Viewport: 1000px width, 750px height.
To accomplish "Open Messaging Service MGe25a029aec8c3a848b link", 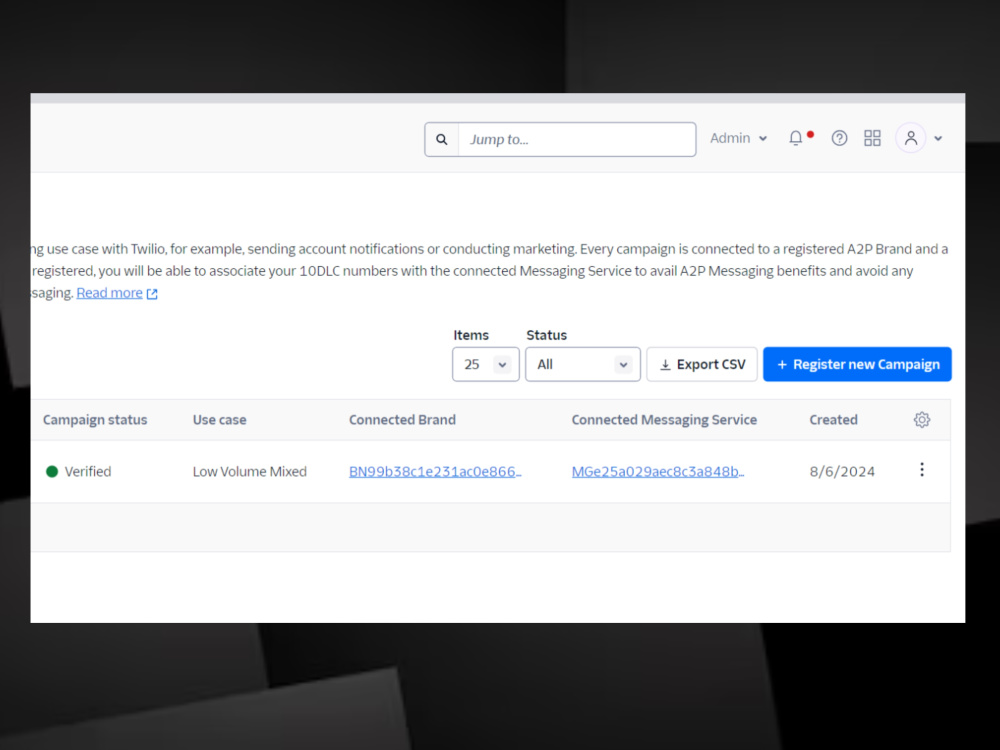I will 658,471.
